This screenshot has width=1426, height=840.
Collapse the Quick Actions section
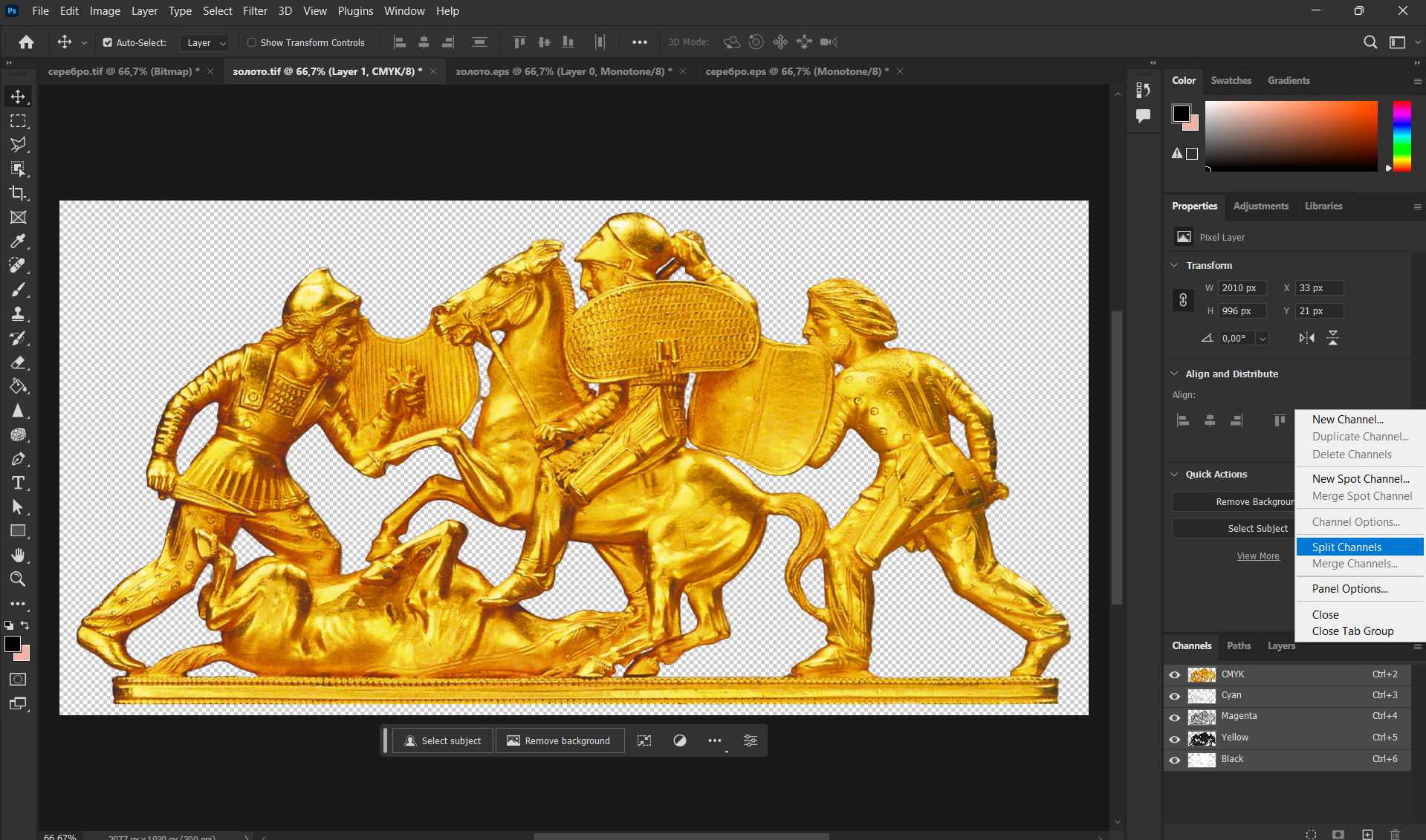[1174, 474]
